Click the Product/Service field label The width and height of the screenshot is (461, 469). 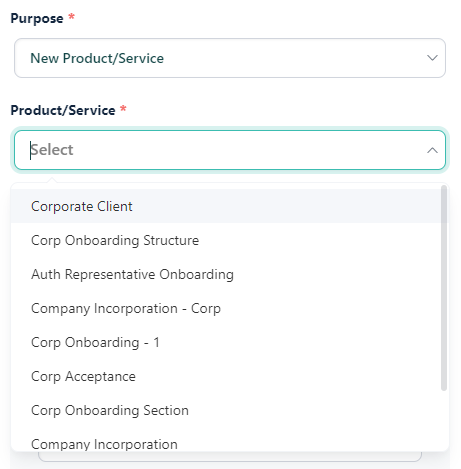coord(63,110)
